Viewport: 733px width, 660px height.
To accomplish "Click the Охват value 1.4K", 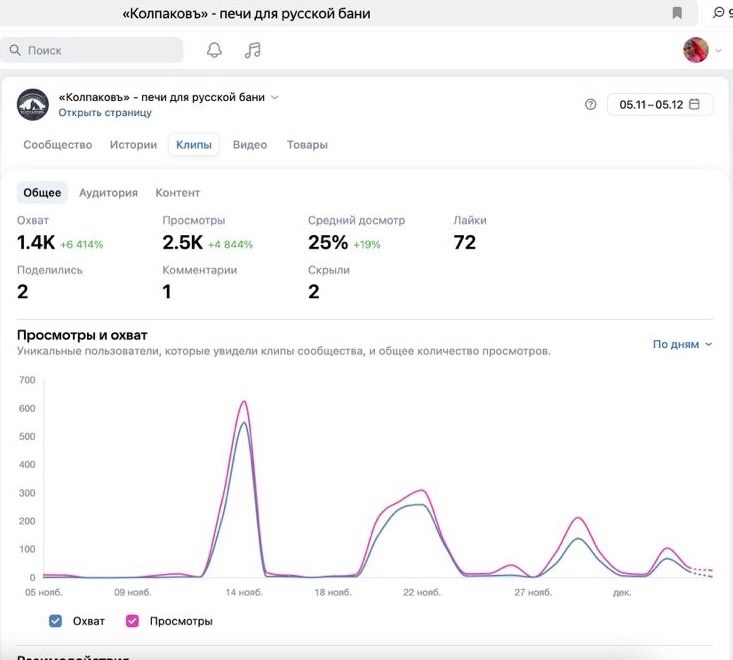I will pos(36,243).
